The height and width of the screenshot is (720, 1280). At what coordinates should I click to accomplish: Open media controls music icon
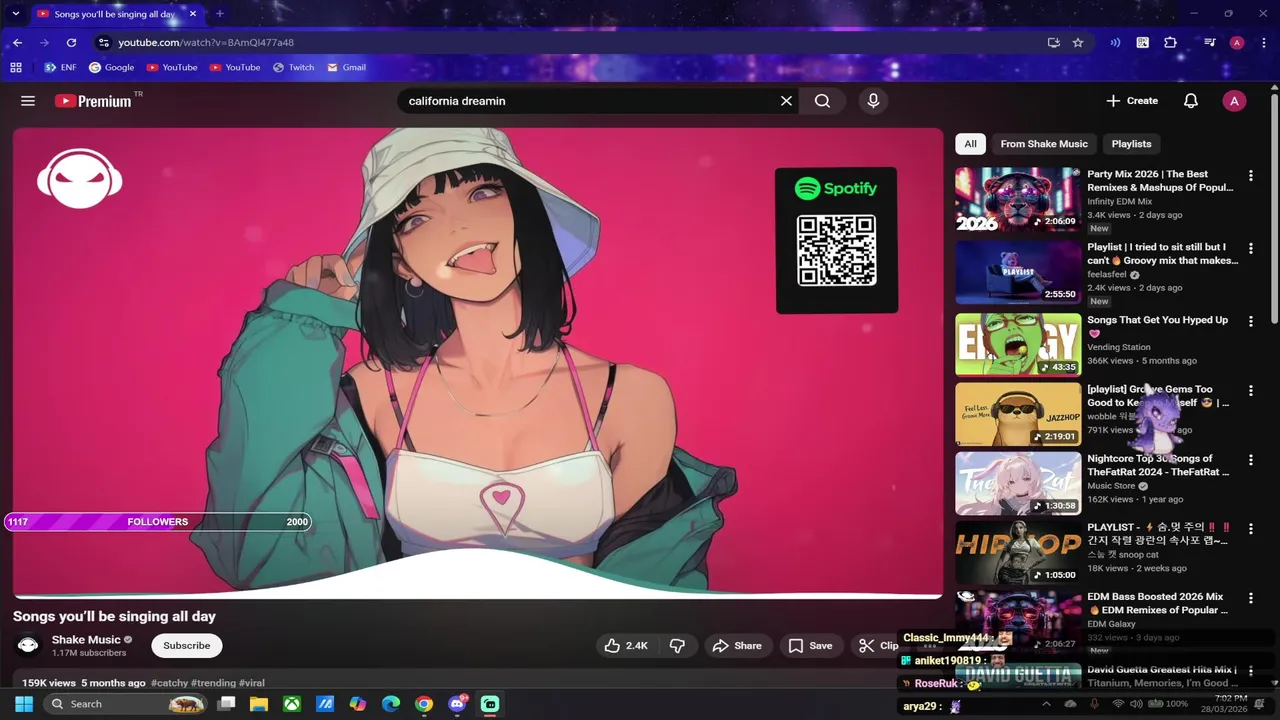[x=1210, y=43]
